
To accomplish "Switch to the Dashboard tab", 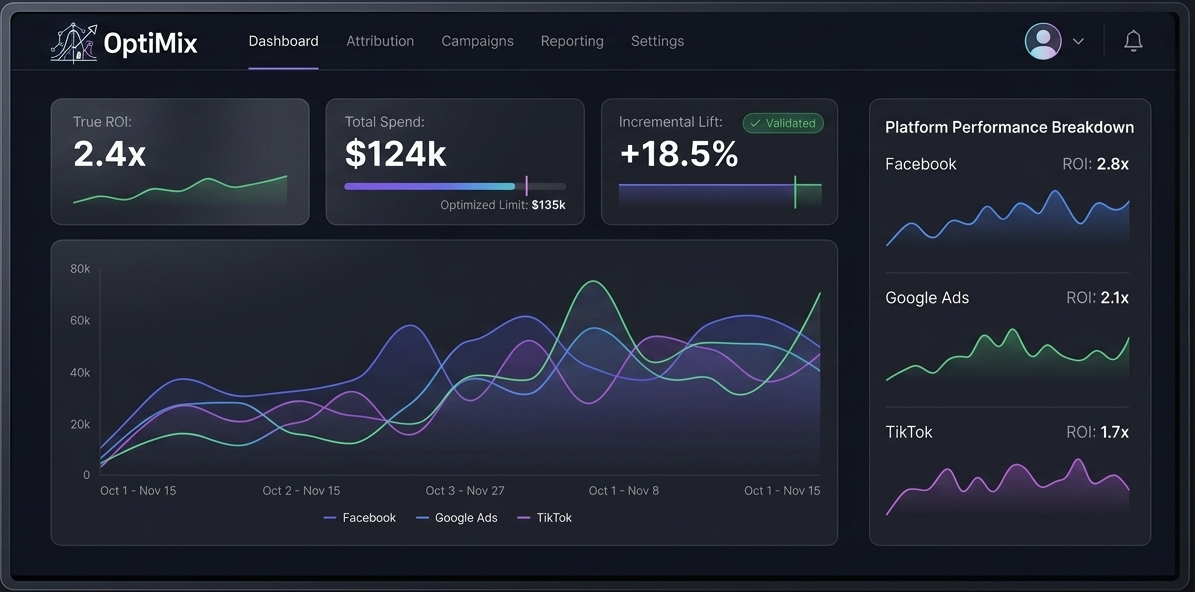I will (284, 41).
